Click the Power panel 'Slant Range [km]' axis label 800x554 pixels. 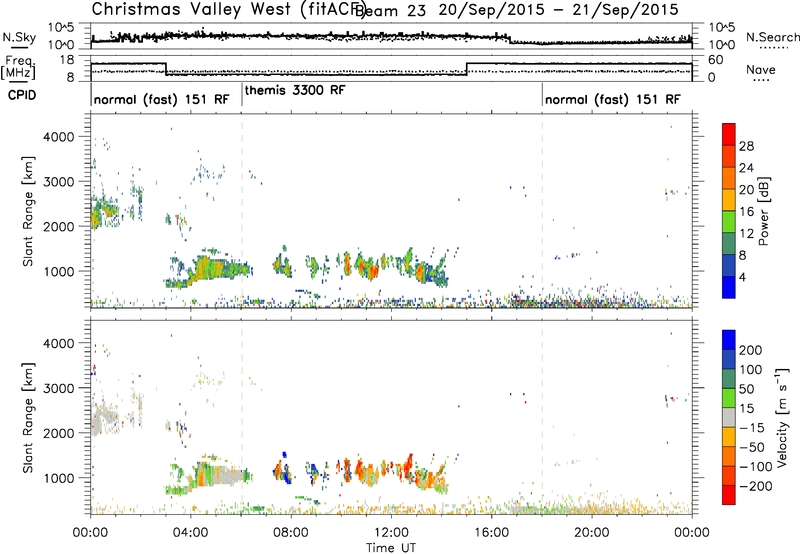point(28,211)
